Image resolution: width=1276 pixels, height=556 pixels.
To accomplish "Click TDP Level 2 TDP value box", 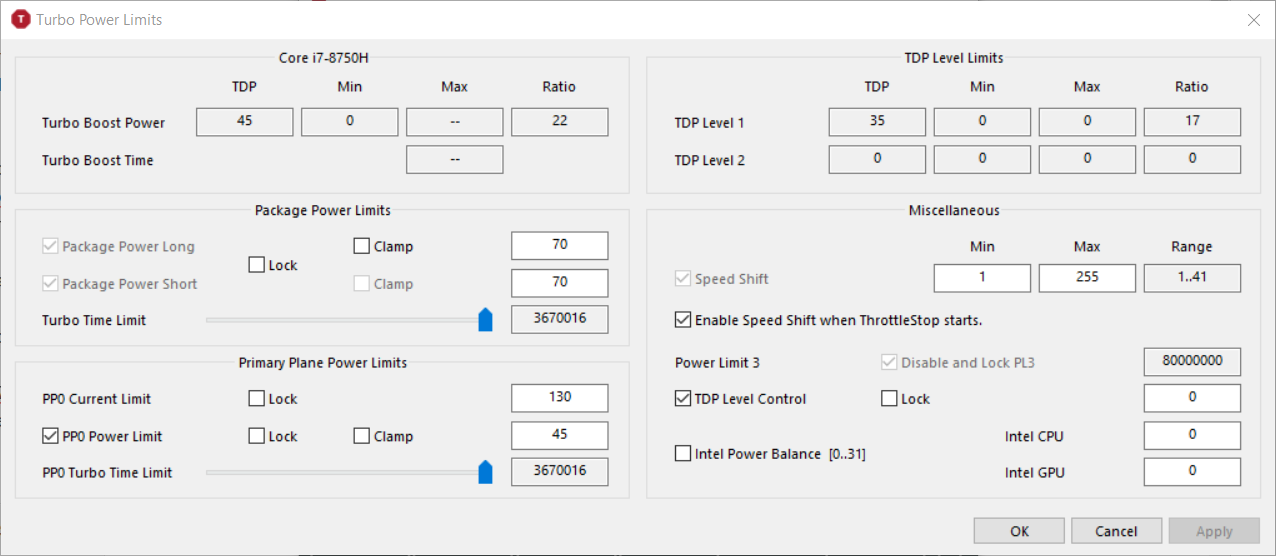I will (877, 159).
